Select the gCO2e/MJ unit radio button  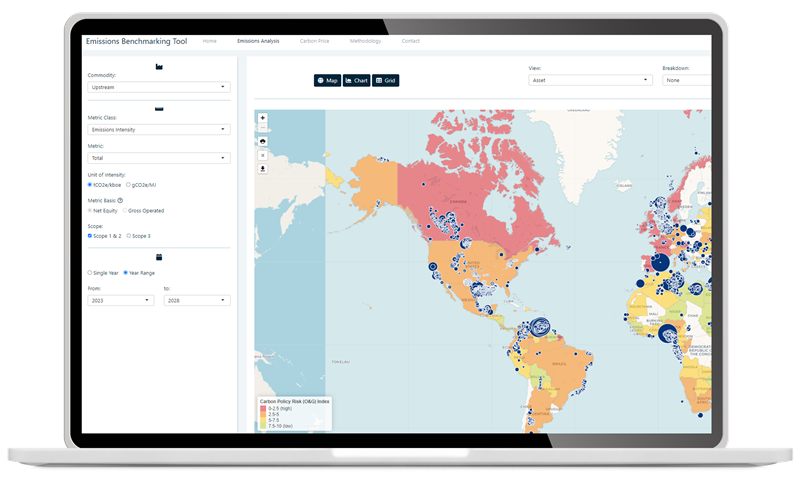(128, 185)
